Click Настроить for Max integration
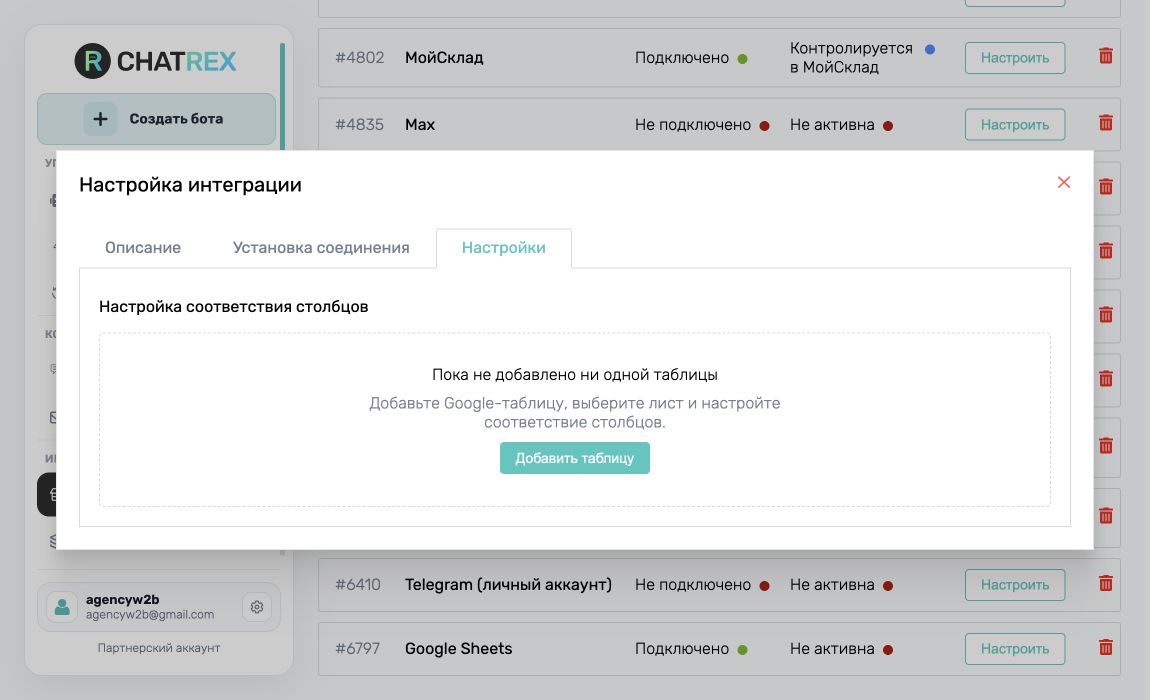This screenshot has height=700, width=1150. click(1015, 125)
